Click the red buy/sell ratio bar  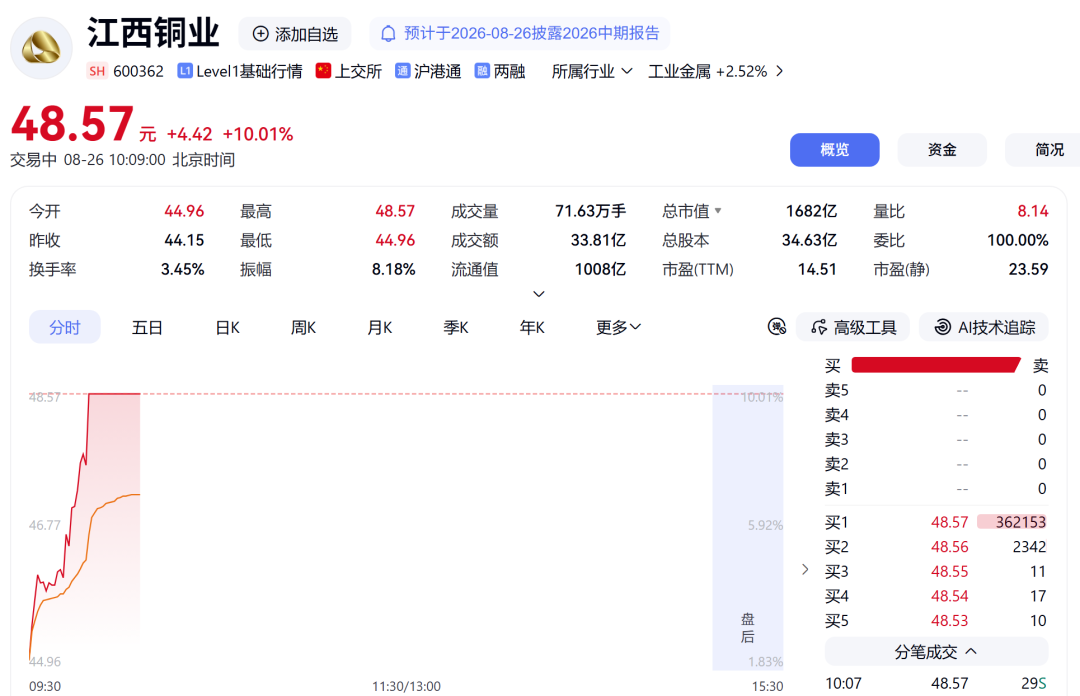[x=936, y=365]
